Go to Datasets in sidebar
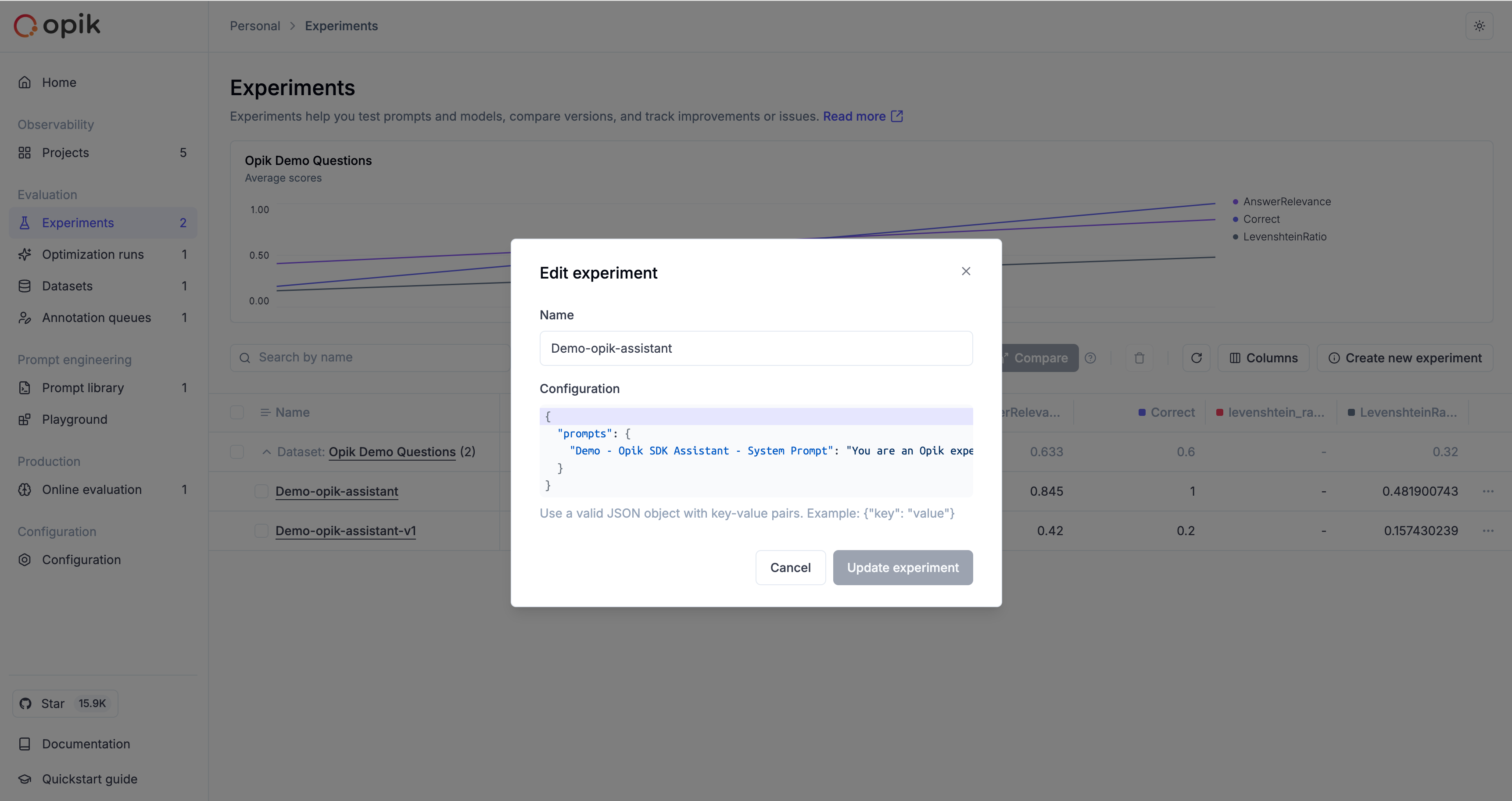This screenshot has height=801, width=1512. pos(67,286)
